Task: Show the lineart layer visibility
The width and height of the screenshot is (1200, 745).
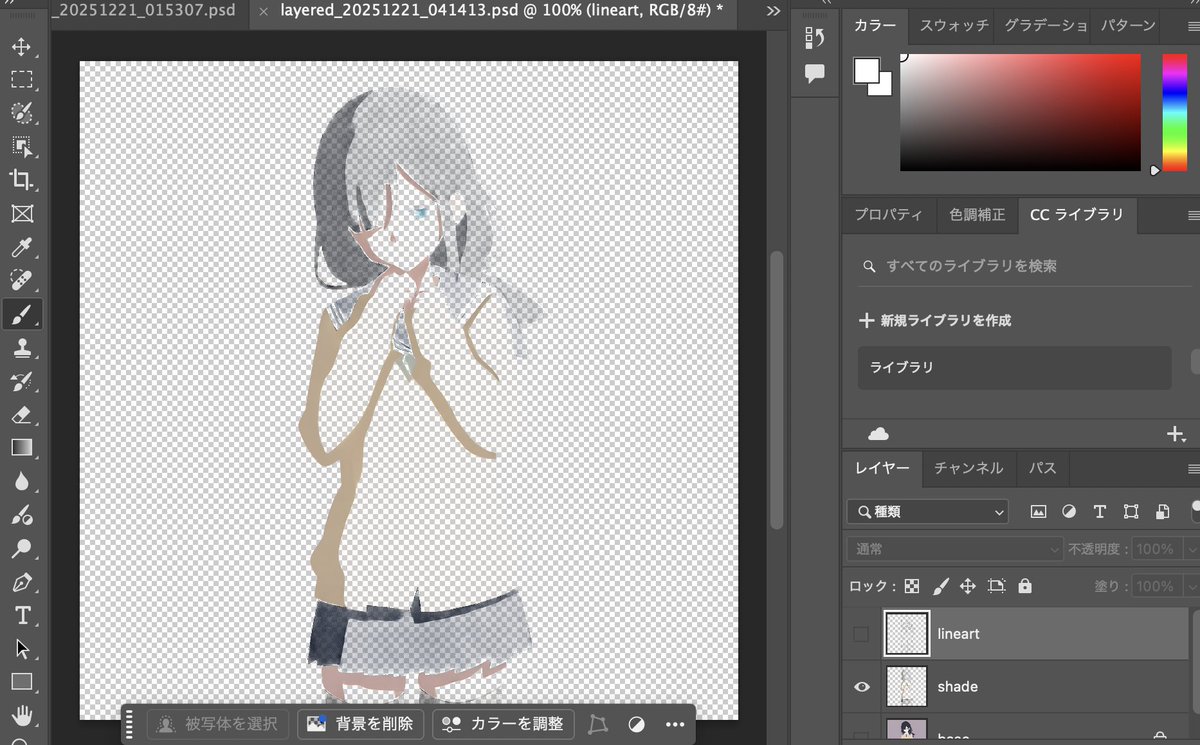Action: coord(861,634)
